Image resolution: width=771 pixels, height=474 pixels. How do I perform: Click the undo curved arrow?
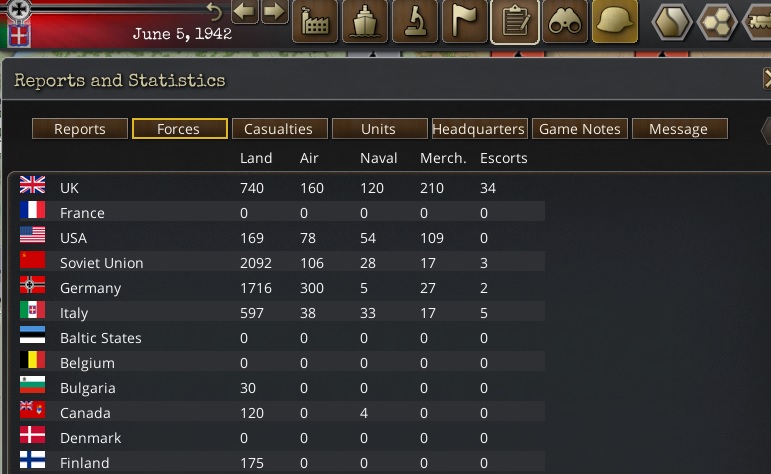coord(213,12)
